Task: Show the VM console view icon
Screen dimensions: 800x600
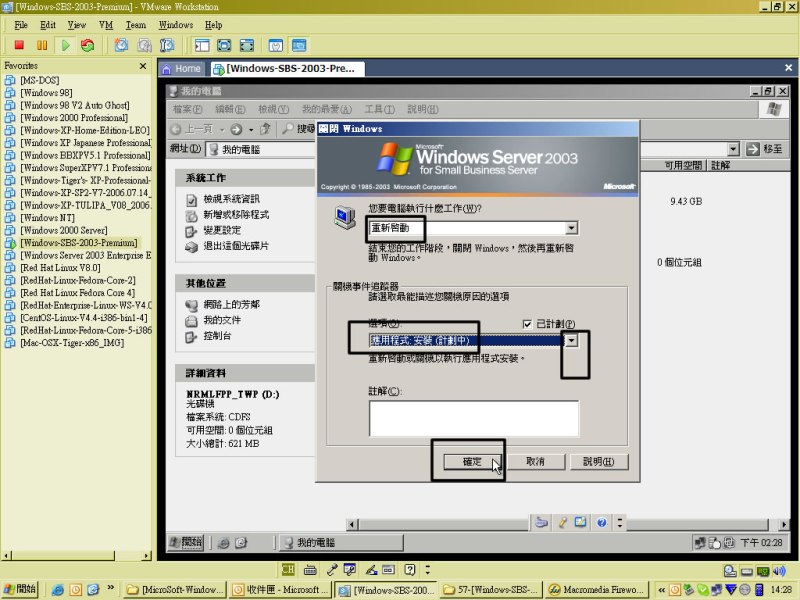Action: tap(299, 45)
